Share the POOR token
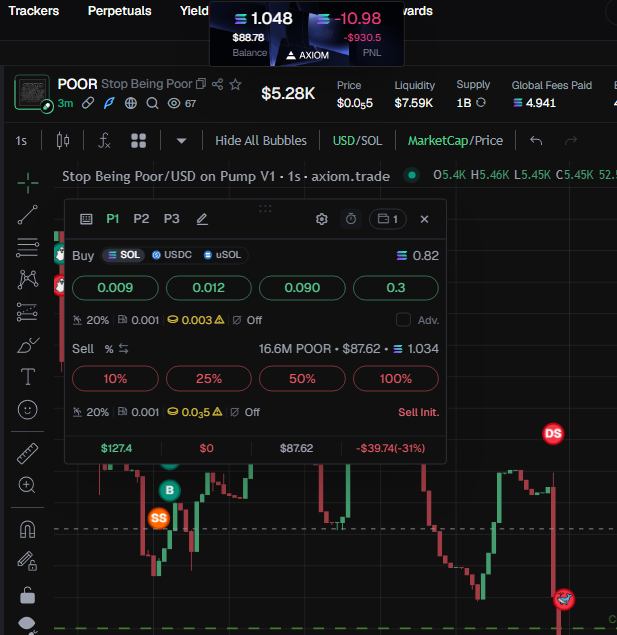 pyautogui.click(x=217, y=84)
